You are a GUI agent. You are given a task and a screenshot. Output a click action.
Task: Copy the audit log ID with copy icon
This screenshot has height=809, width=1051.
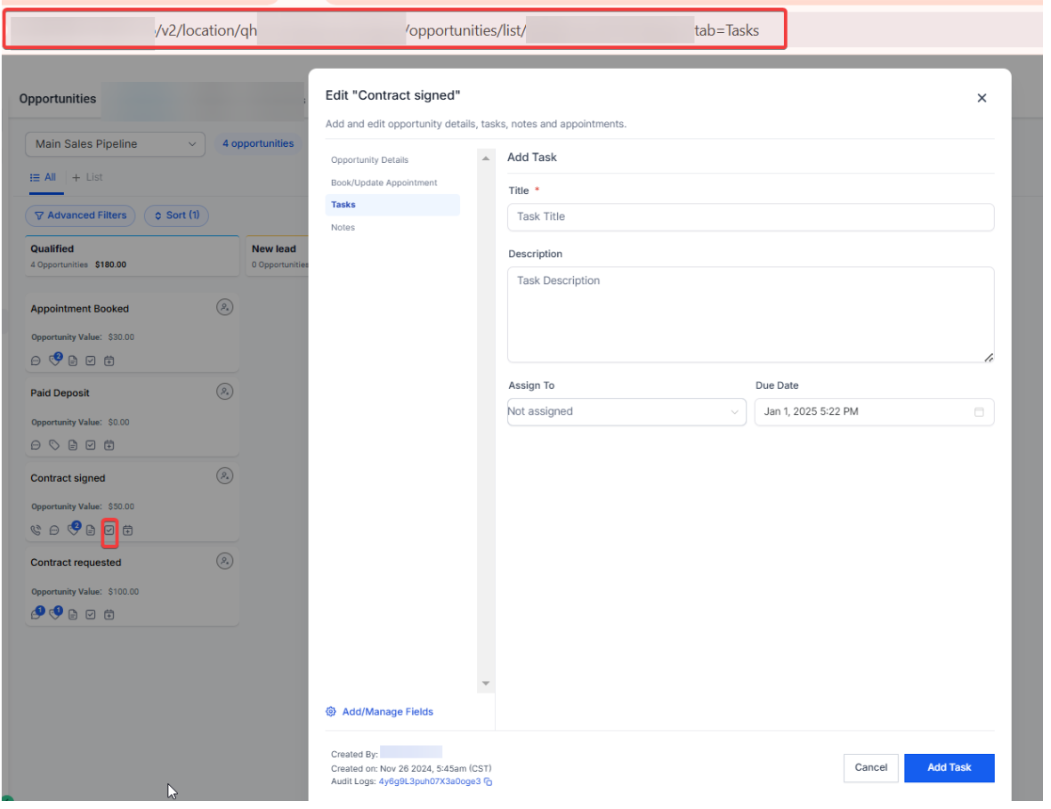tap(488, 782)
